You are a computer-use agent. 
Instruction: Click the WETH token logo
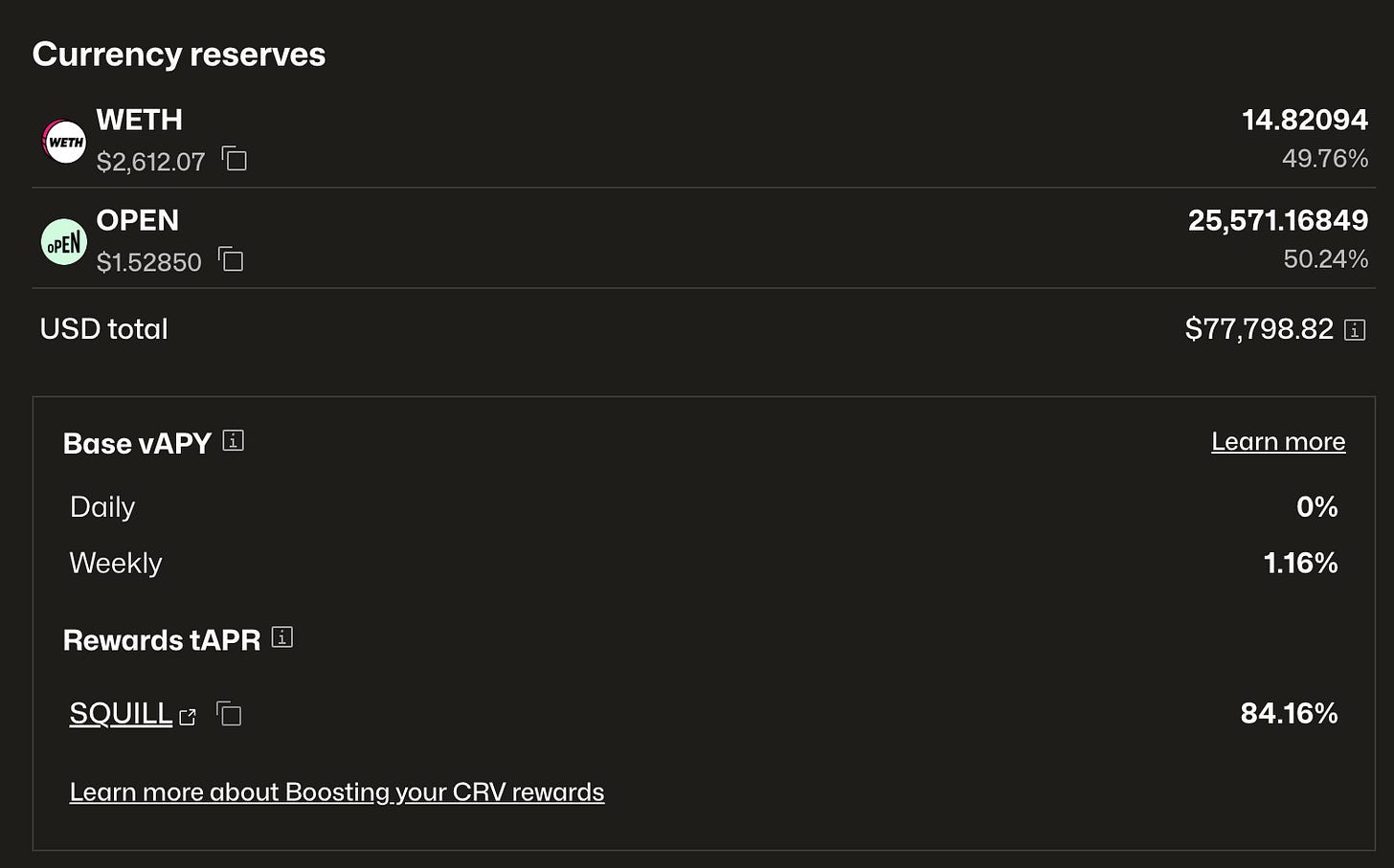pyautogui.click(x=64, y=142)
